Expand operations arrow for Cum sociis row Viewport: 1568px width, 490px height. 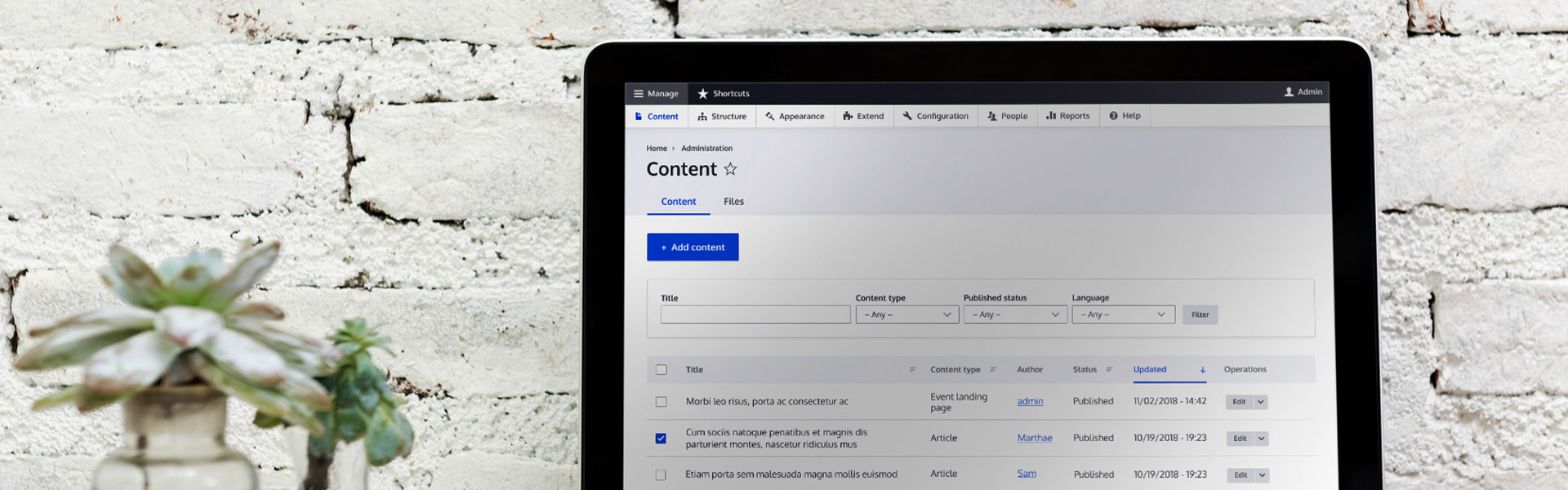coord(1261,439)
